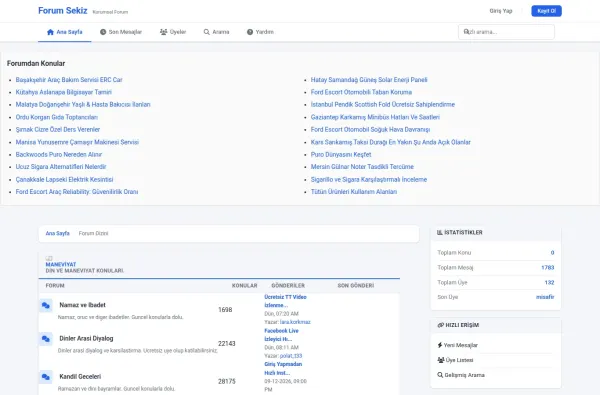The width and height of the screenshot is (600, 395).
Task: Click the Giriş Yap link
Action: tap(501, 11)
